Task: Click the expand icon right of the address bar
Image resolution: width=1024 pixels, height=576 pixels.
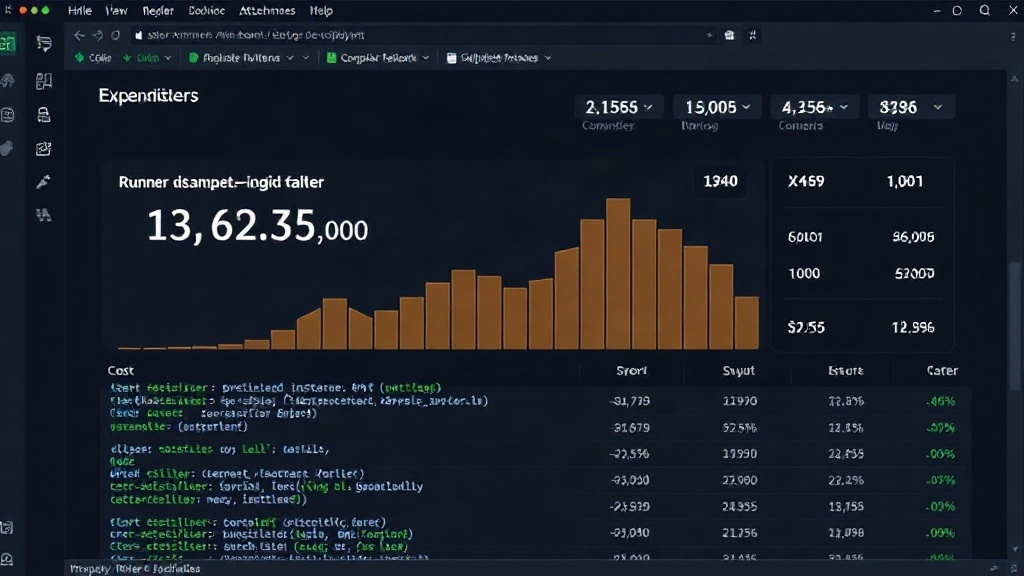Action: 752,35
